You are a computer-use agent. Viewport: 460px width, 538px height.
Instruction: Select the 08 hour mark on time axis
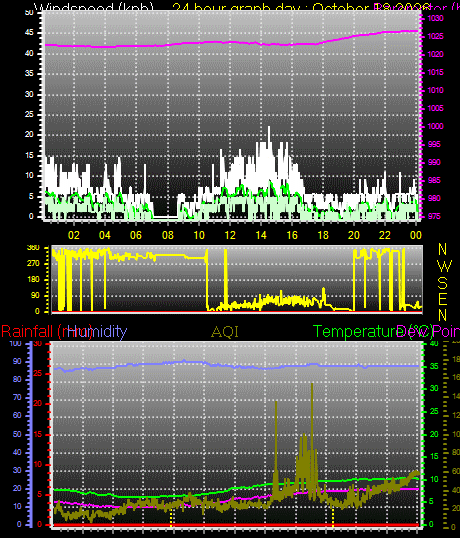tap(168, 235)
